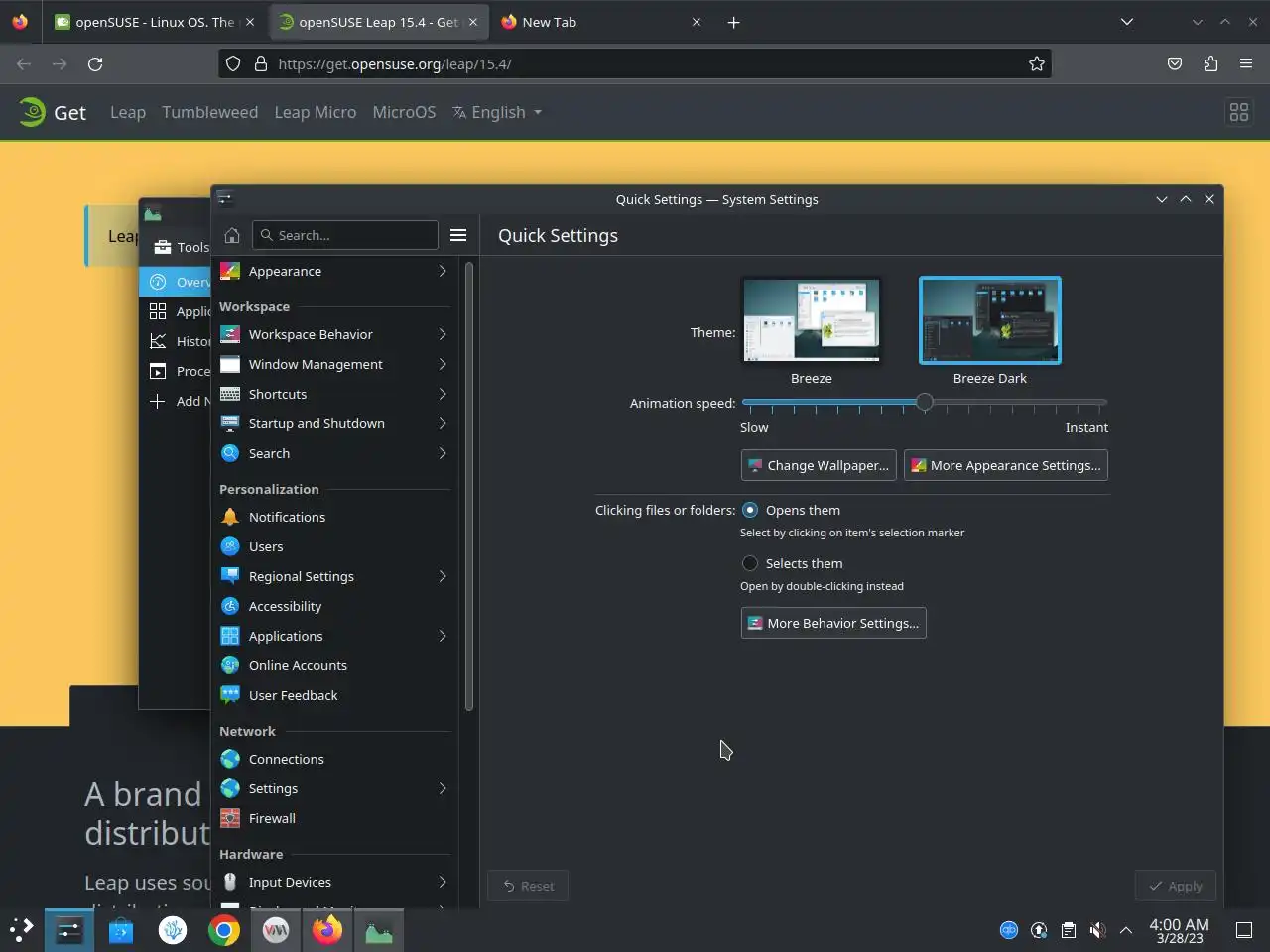The image size is (1270, 952).
Task: Click the Firewall brick icon
Action: 230,818
